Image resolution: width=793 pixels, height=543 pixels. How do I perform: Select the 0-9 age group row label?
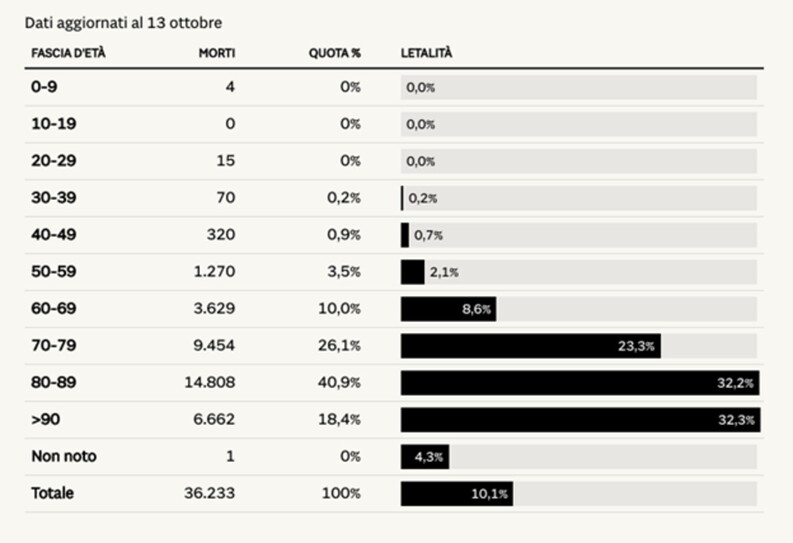pos(46,87)
